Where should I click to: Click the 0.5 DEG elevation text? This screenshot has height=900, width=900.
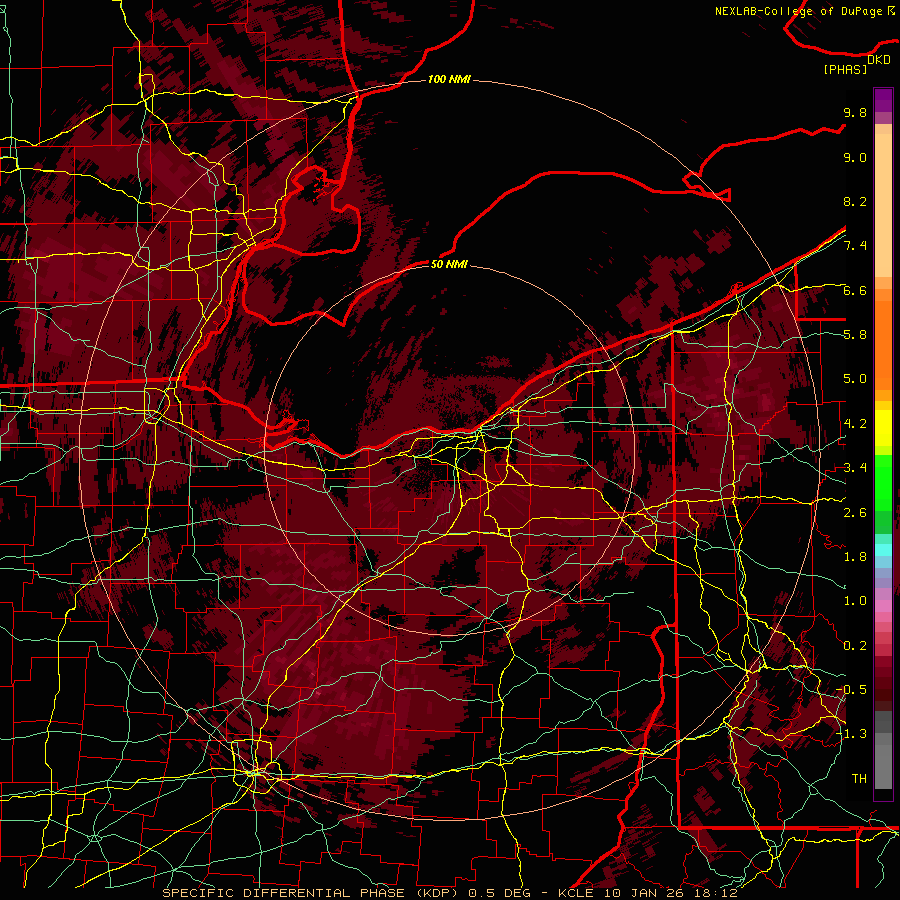(499, 893)
